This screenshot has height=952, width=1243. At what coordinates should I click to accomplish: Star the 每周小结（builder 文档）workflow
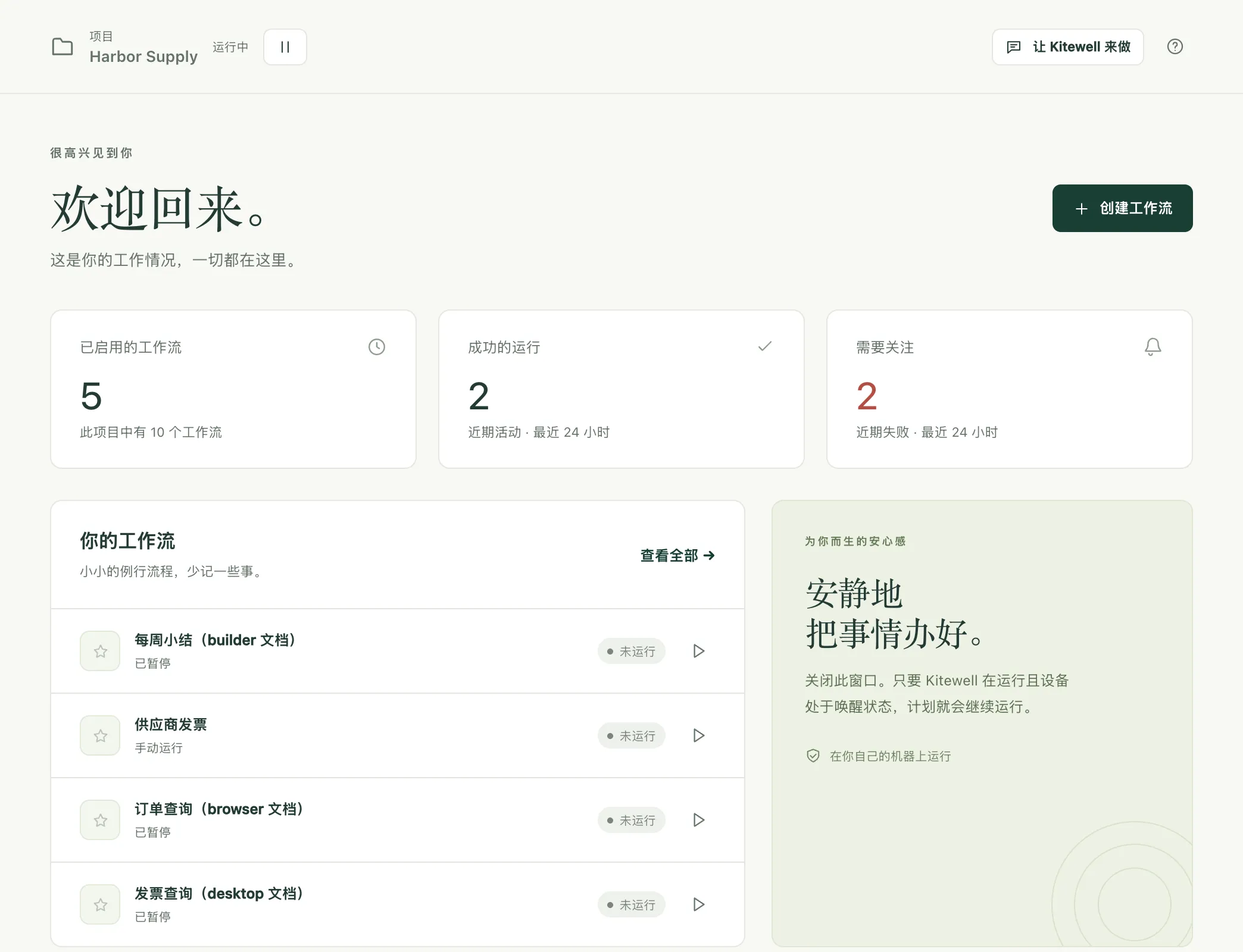tap(100, 651)
